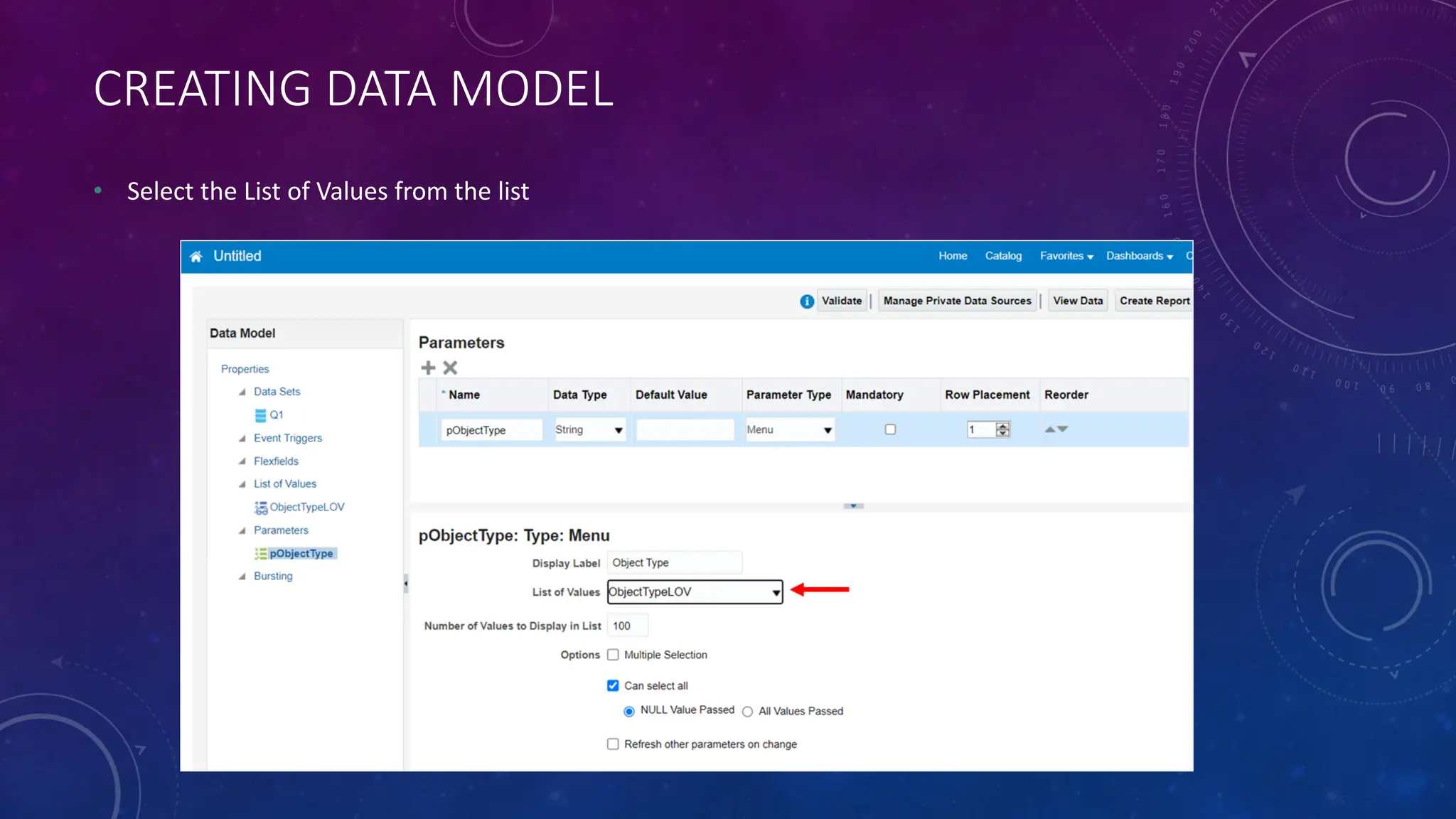This screenshot has width=1456, height=819.
Task: Check the Mandatory checkbox
Action: (890, 429)
